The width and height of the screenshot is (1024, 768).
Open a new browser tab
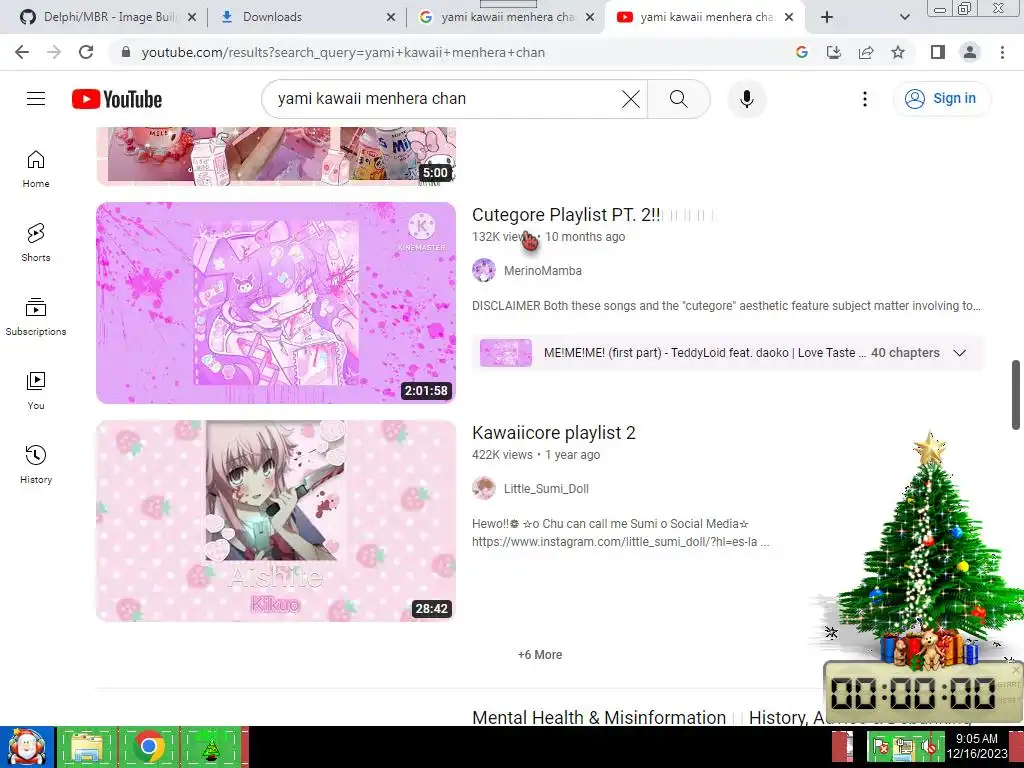[827, 17]
